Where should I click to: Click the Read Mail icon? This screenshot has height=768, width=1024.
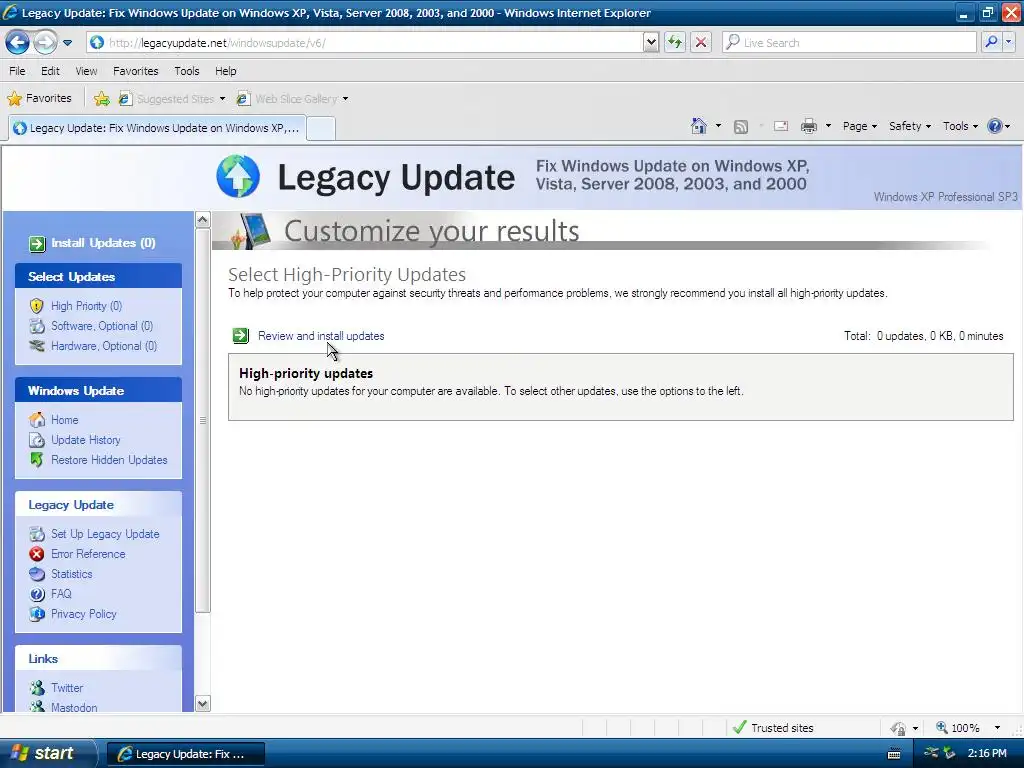click(781, 126)
